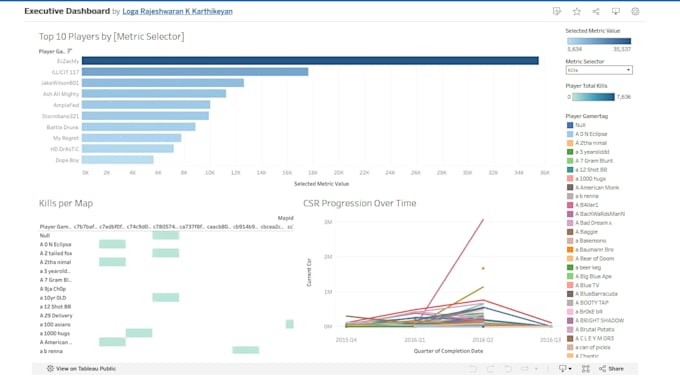Click the a b renna heatmap cell
This screenshot has height=383, width=680.
click(x=245, y=350)
